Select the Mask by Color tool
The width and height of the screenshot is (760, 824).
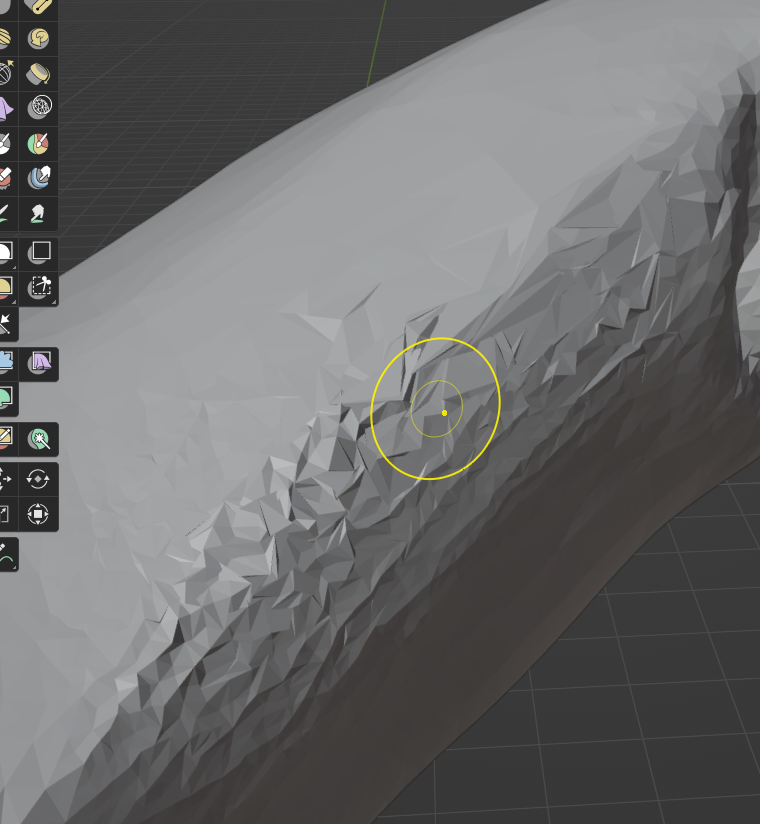(38, 439)
